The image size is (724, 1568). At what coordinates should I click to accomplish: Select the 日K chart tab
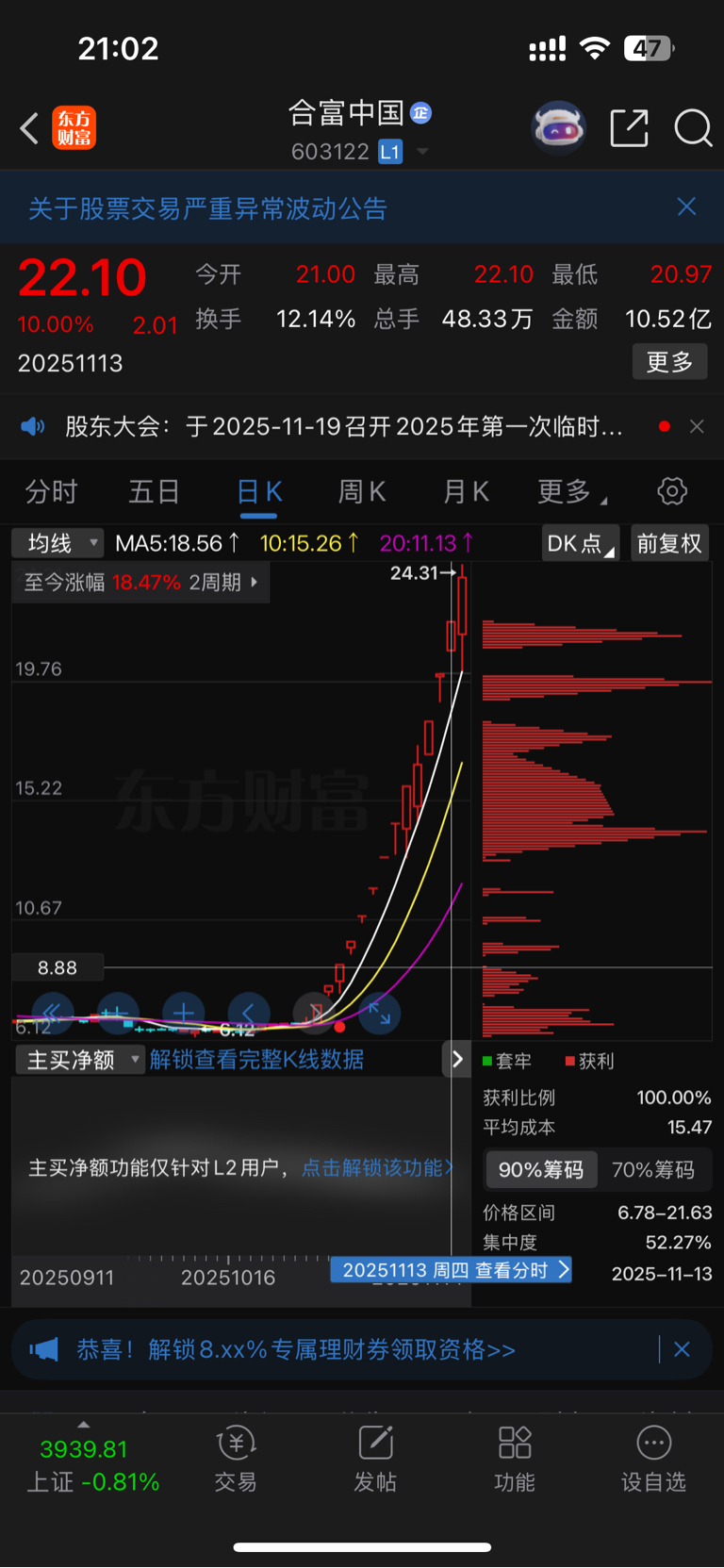259,491
